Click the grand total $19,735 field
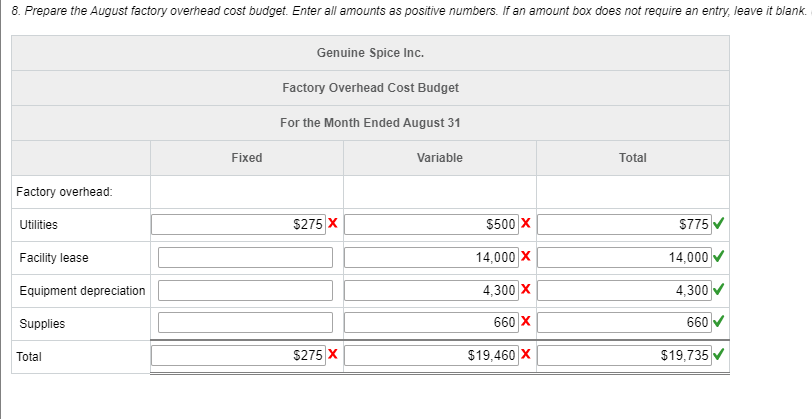Image resolution: width=812 pixels, height=419 pixels. 624,355
